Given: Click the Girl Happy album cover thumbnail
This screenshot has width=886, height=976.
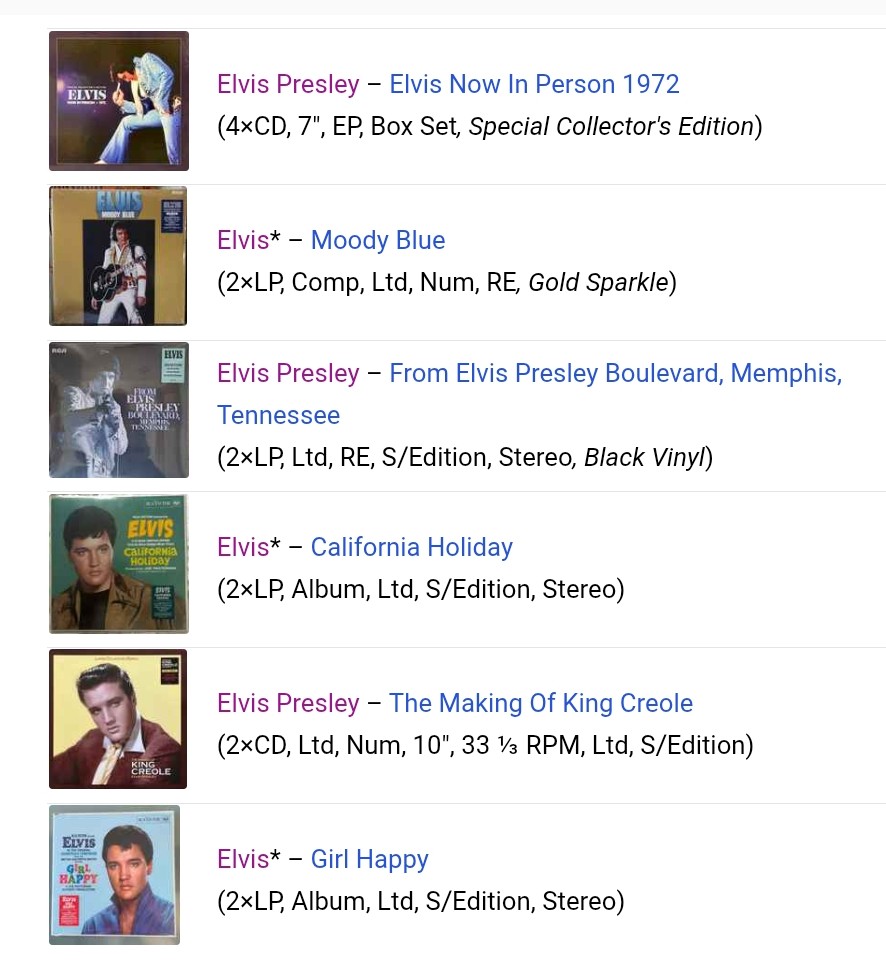Looking at the screenshot, I should pos(115,875).
